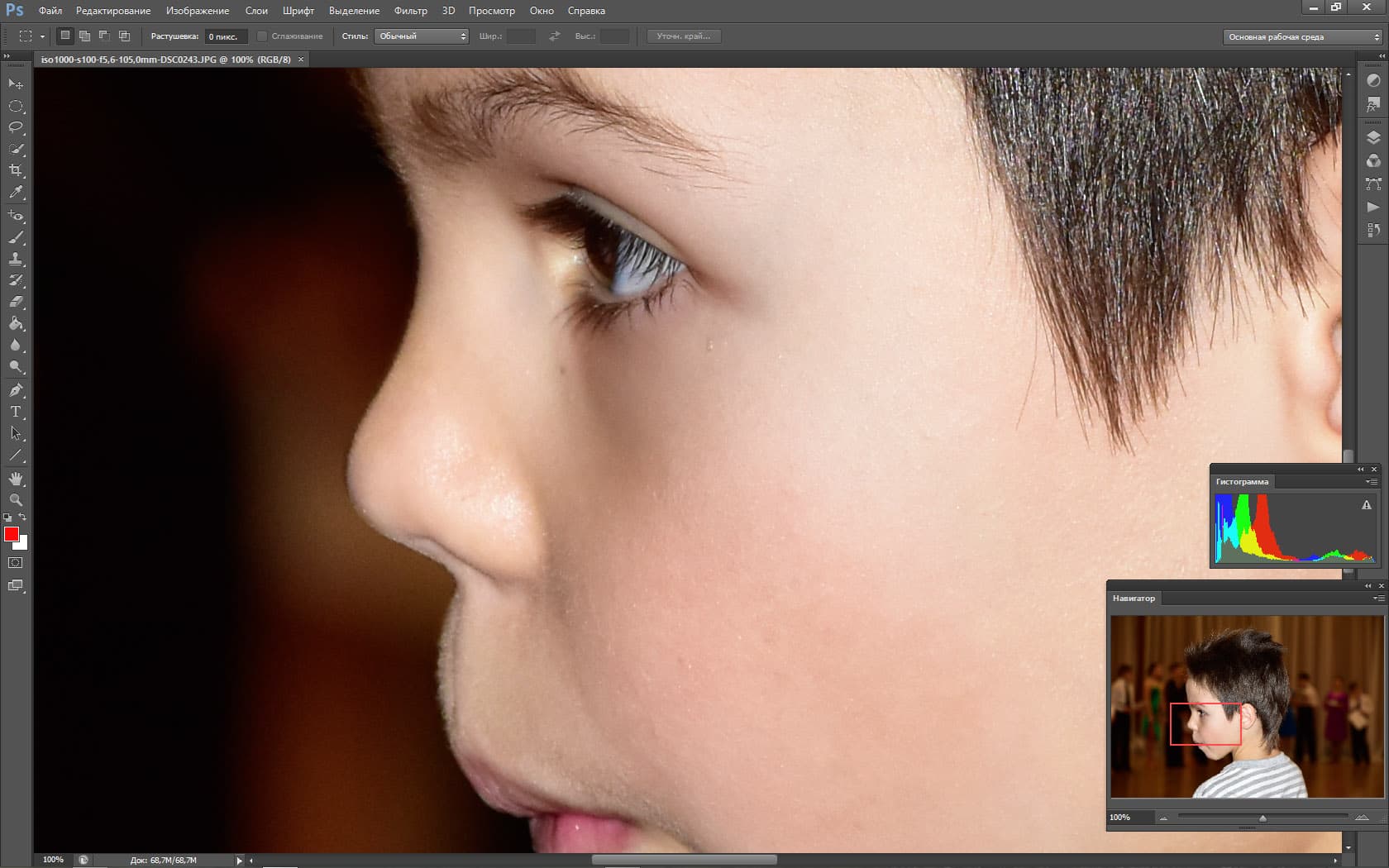Screen dimensions: 1389x868
Task: Activate the Clone Stamp tool
Action: click(x=16, y=259)
